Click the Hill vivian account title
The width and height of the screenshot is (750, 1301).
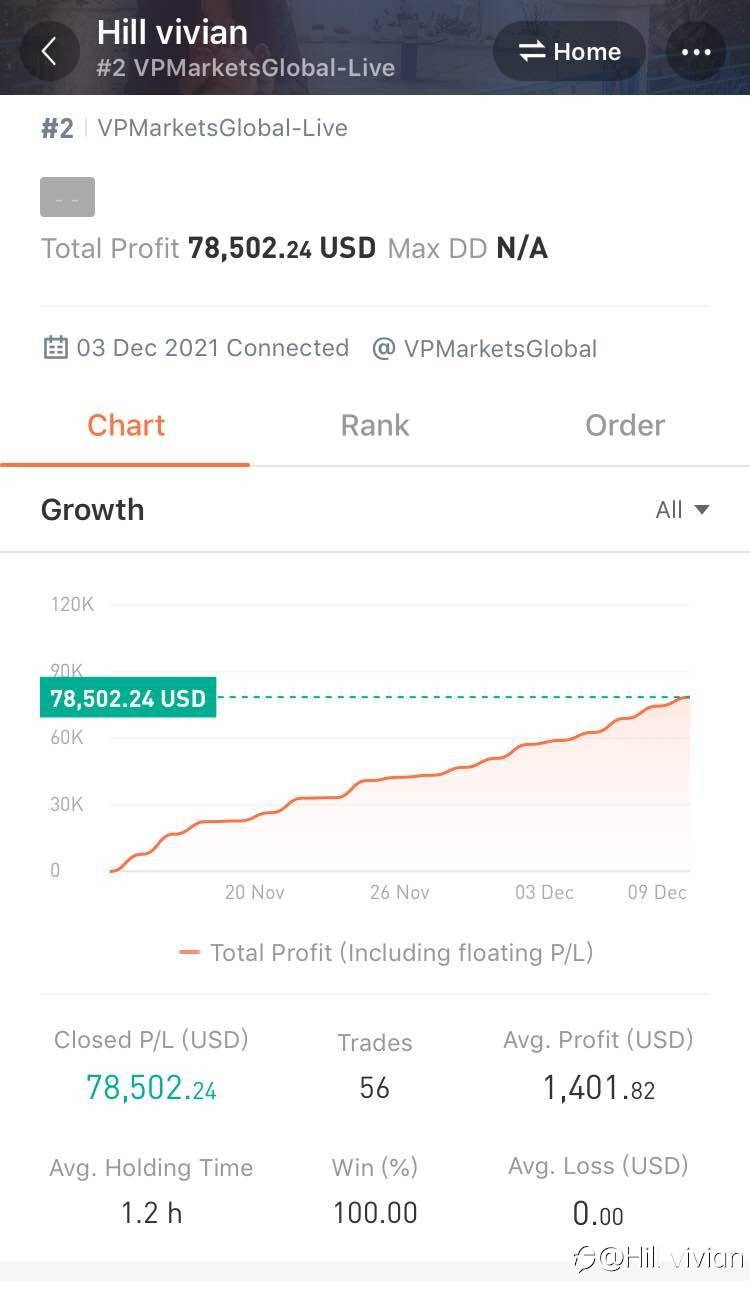[x=172, y=33]
